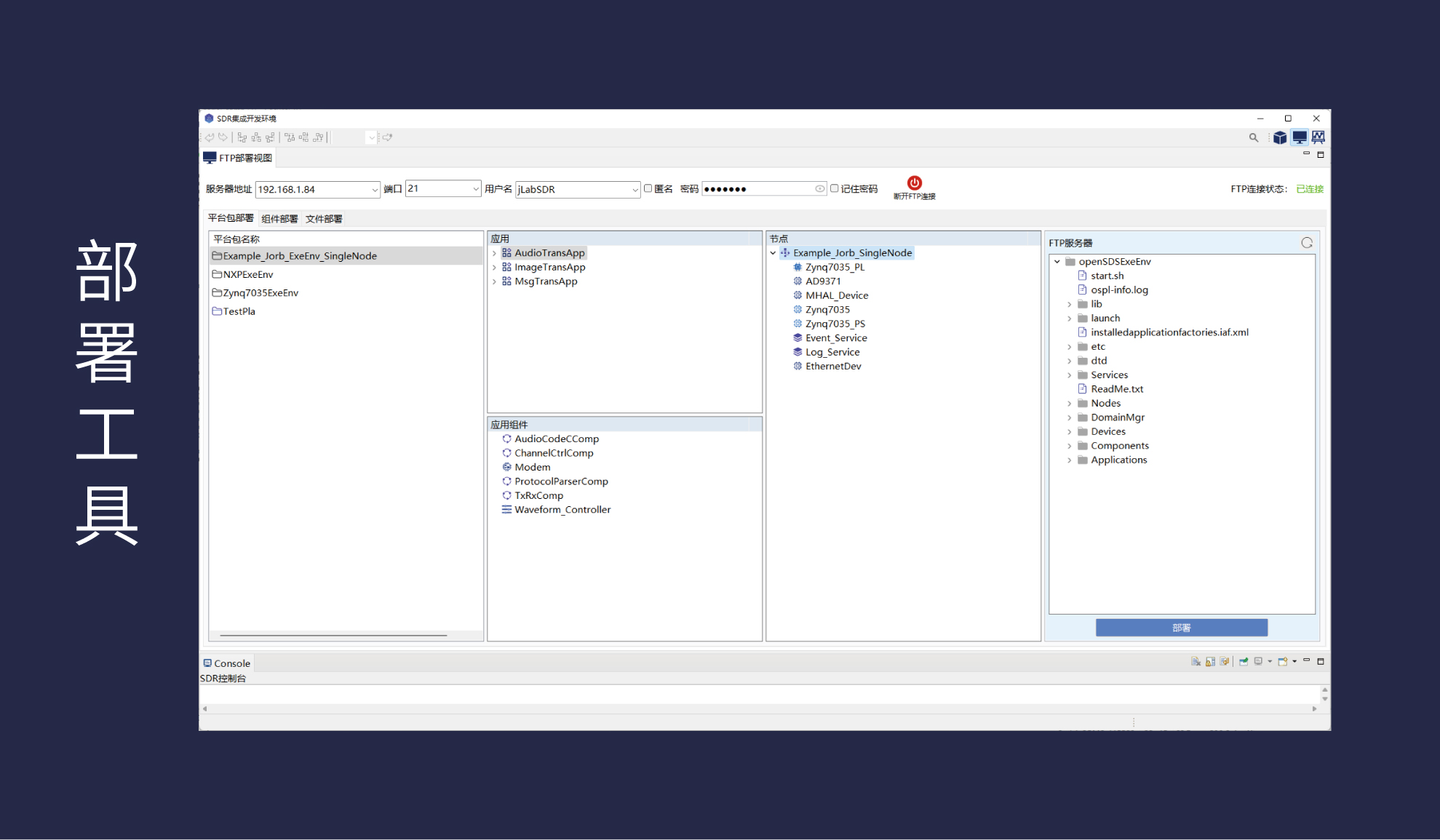Show the password with eye icon
Viewport: 1440px width, 840px height.
click(x=820, y=189)
